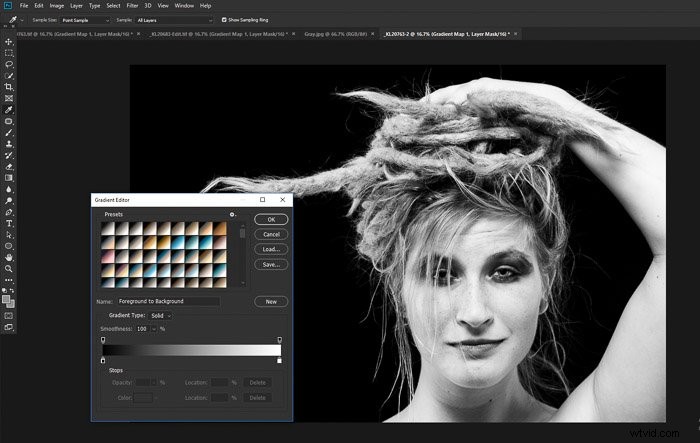
Task: Click the gradient Name input field
Action: [x=168, y=301]
